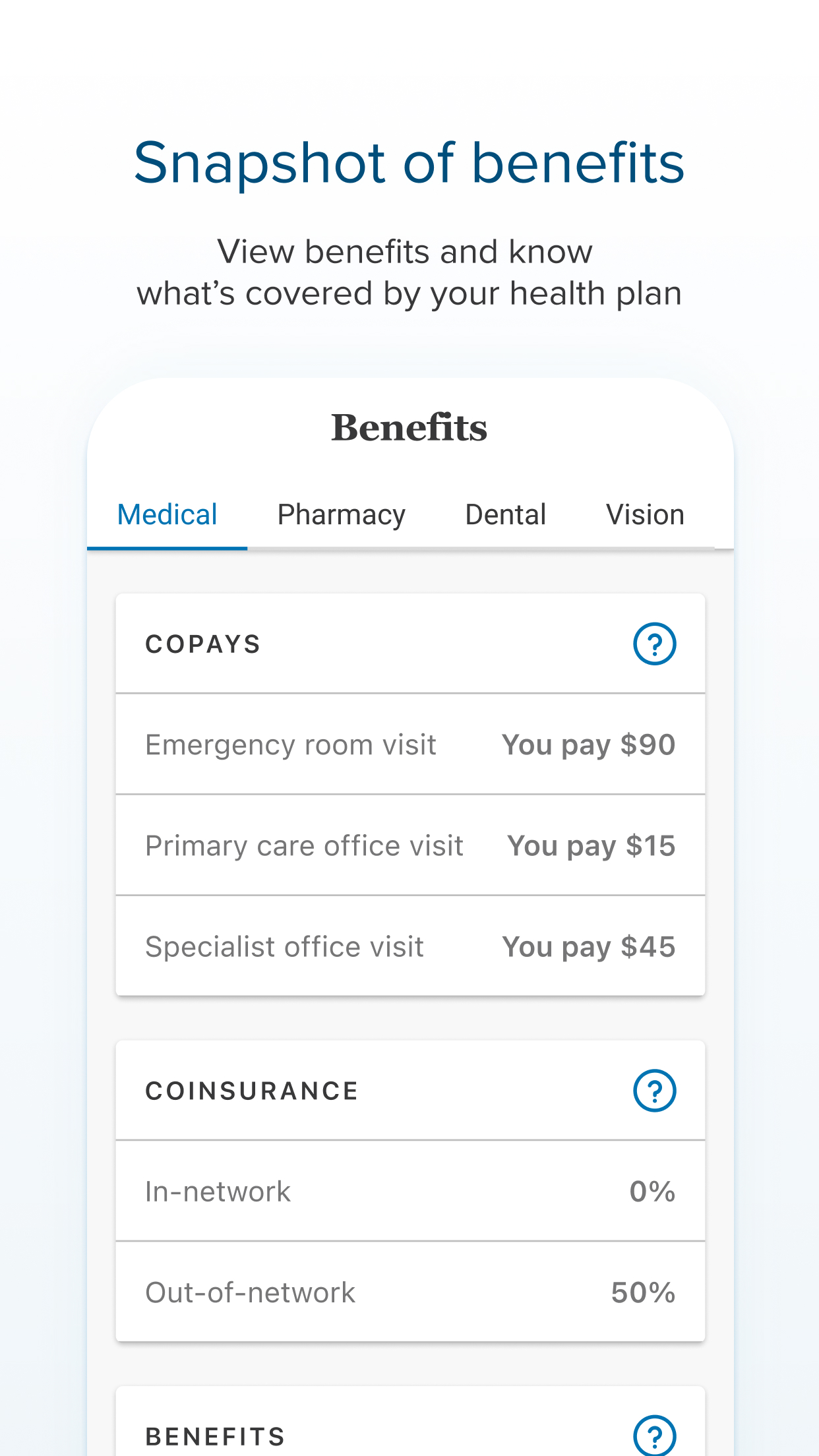Screen dimensions: 819x1456
Task: Tap the 'You pay $15' amount
Action: [x=591, y=846]
